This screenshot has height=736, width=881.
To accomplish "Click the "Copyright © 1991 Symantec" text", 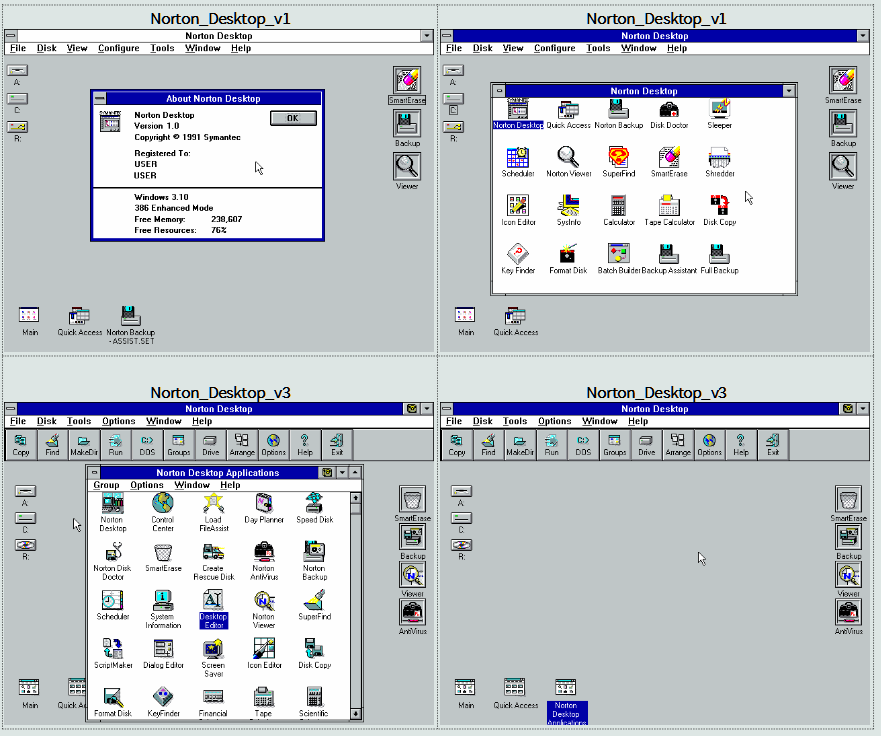I will (x=187, y=137).
